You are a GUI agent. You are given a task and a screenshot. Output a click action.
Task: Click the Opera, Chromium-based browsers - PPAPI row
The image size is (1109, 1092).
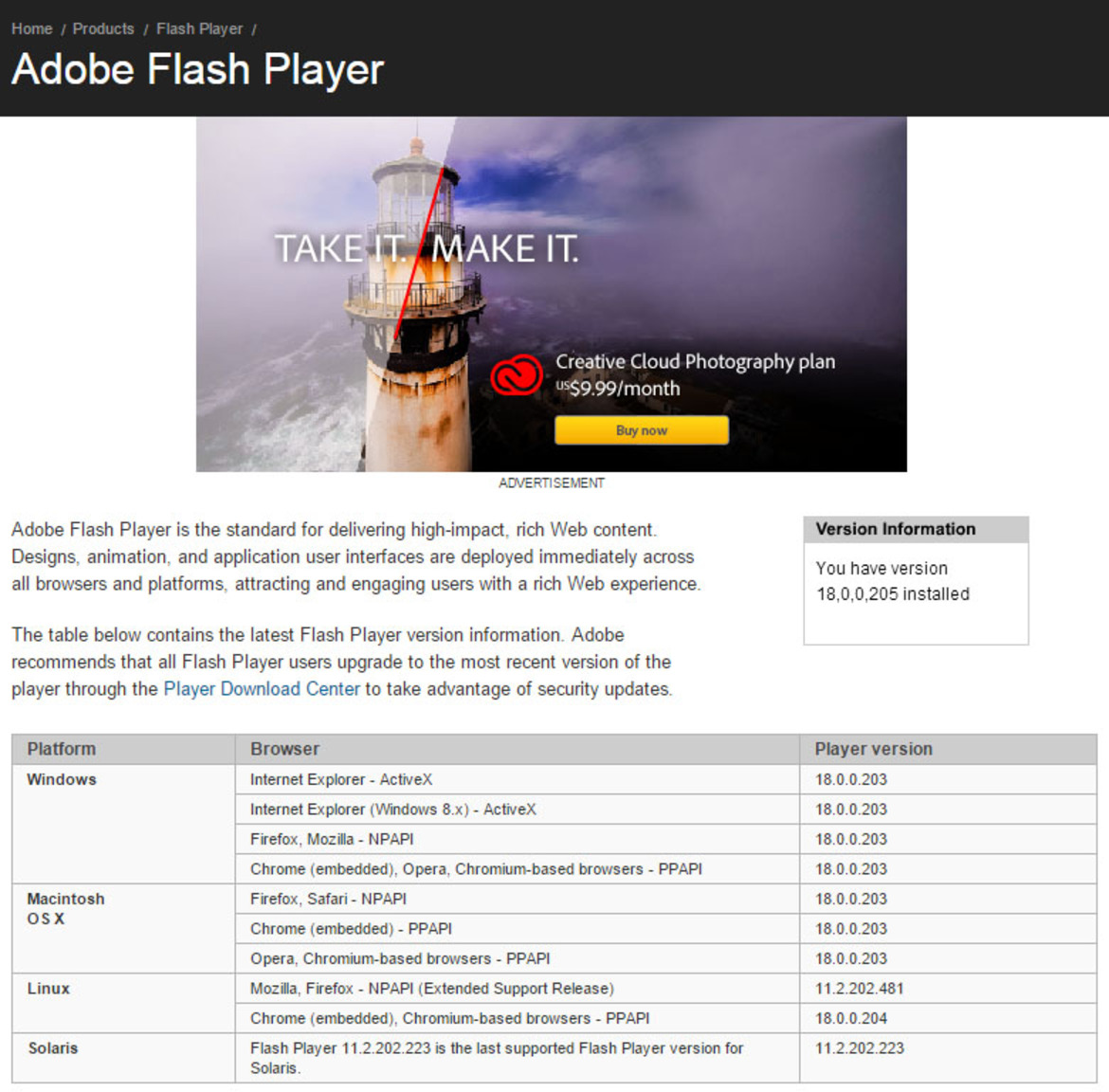tap(517, 958)
